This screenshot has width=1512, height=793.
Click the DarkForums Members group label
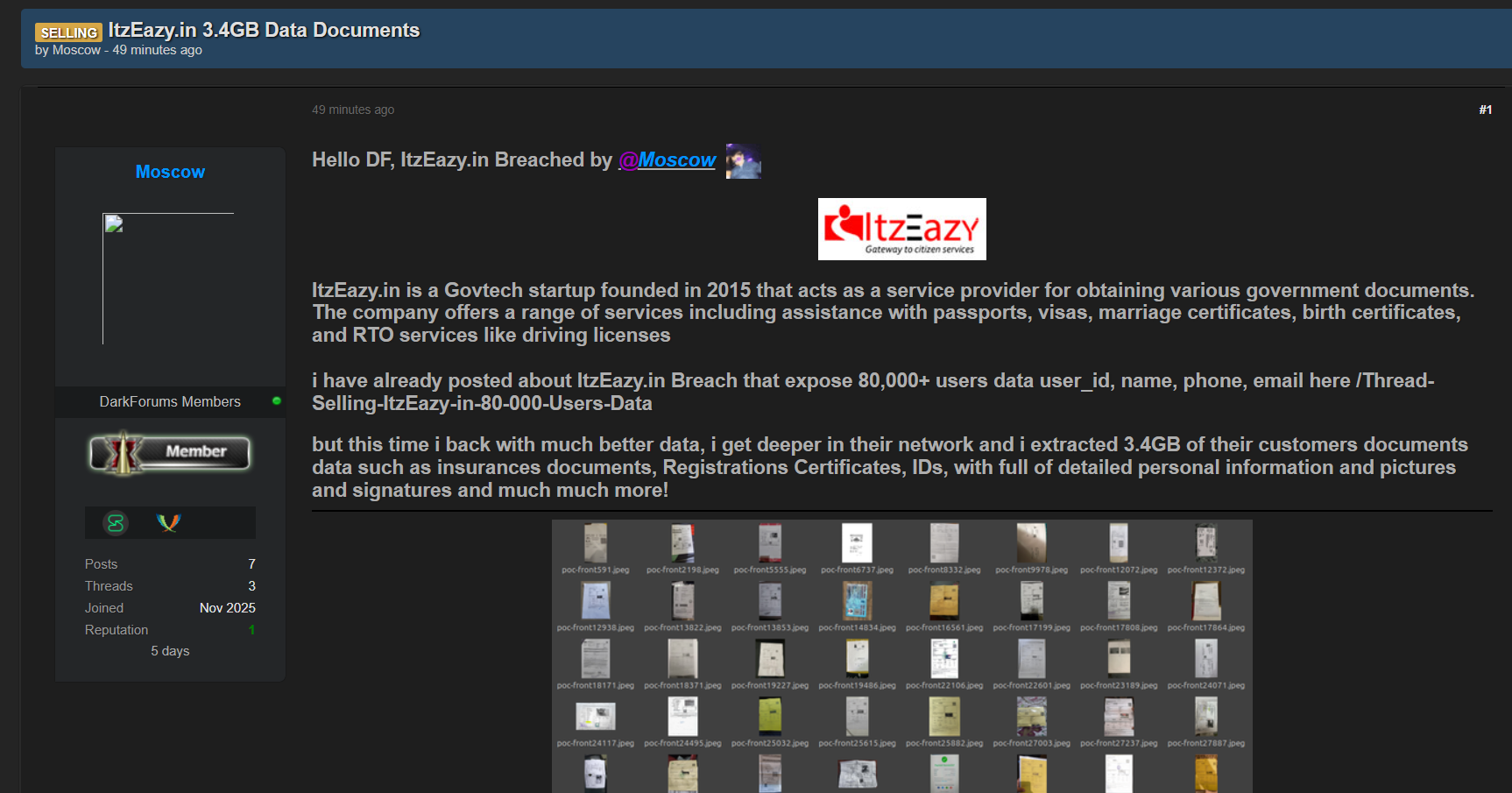(170, 401)
